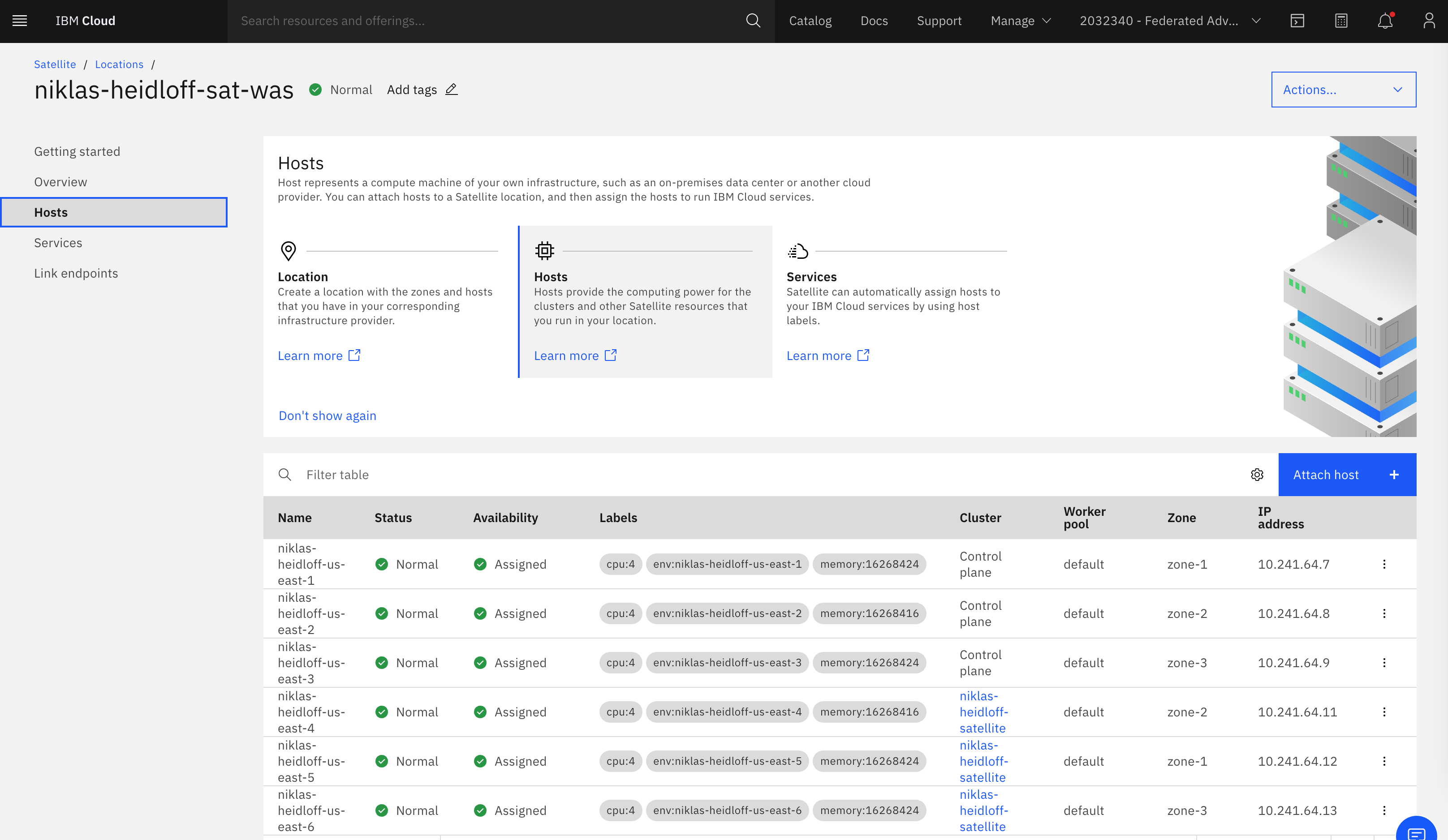Click the Cluster column header
This screenshot has width=1448, height=840.
tap(980, 518)
